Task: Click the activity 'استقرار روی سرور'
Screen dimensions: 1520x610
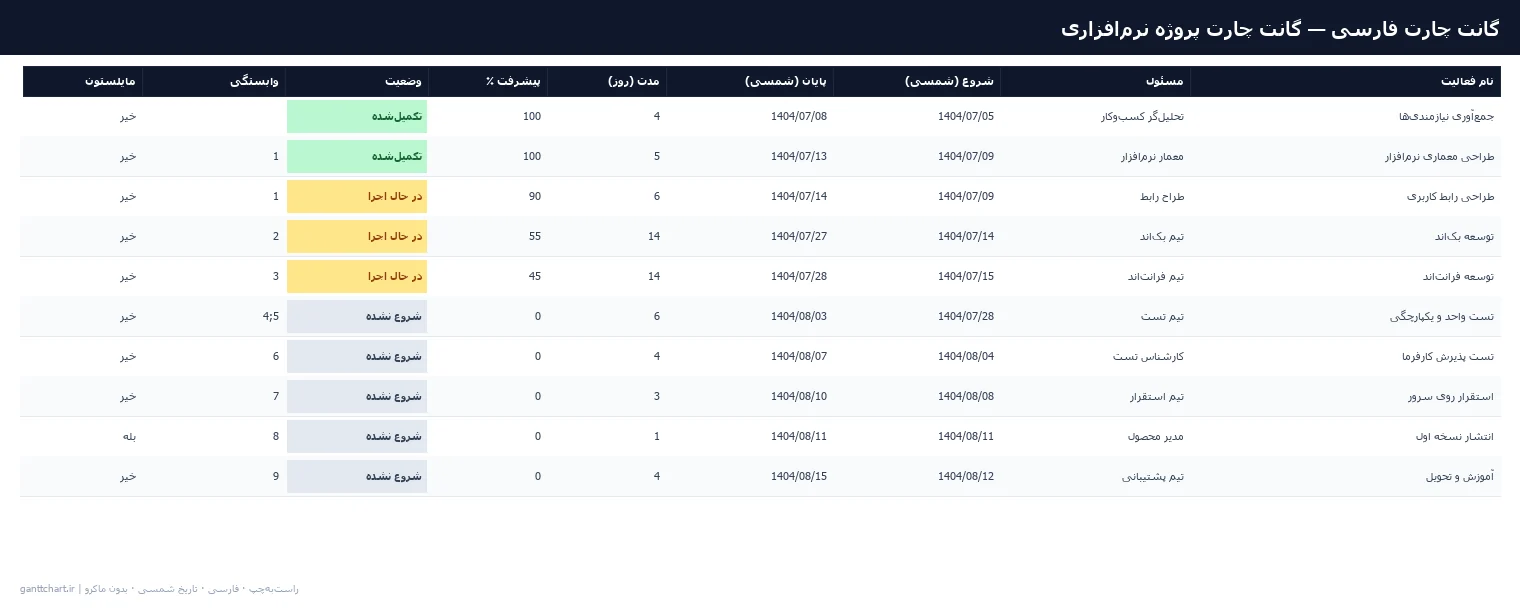Action: (1450, 396)
